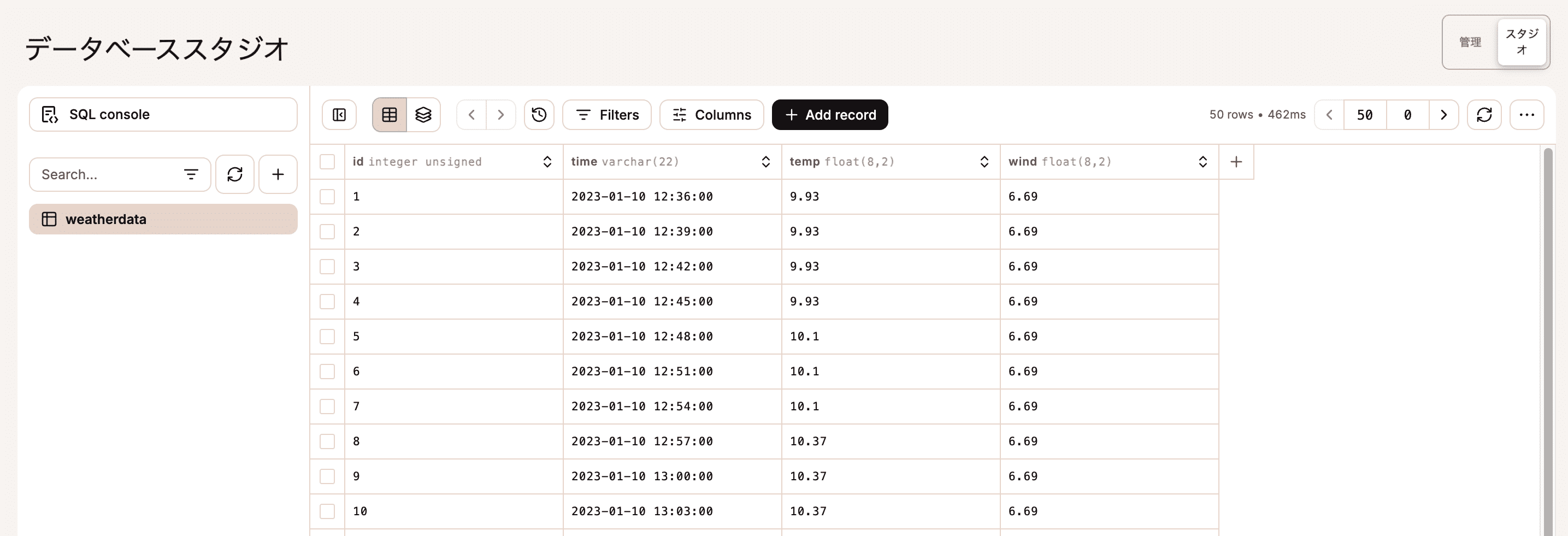This screenshot has width=1568, height=536.
Task: Check the checkbox for row id 1
Action: tap(327, 197)
